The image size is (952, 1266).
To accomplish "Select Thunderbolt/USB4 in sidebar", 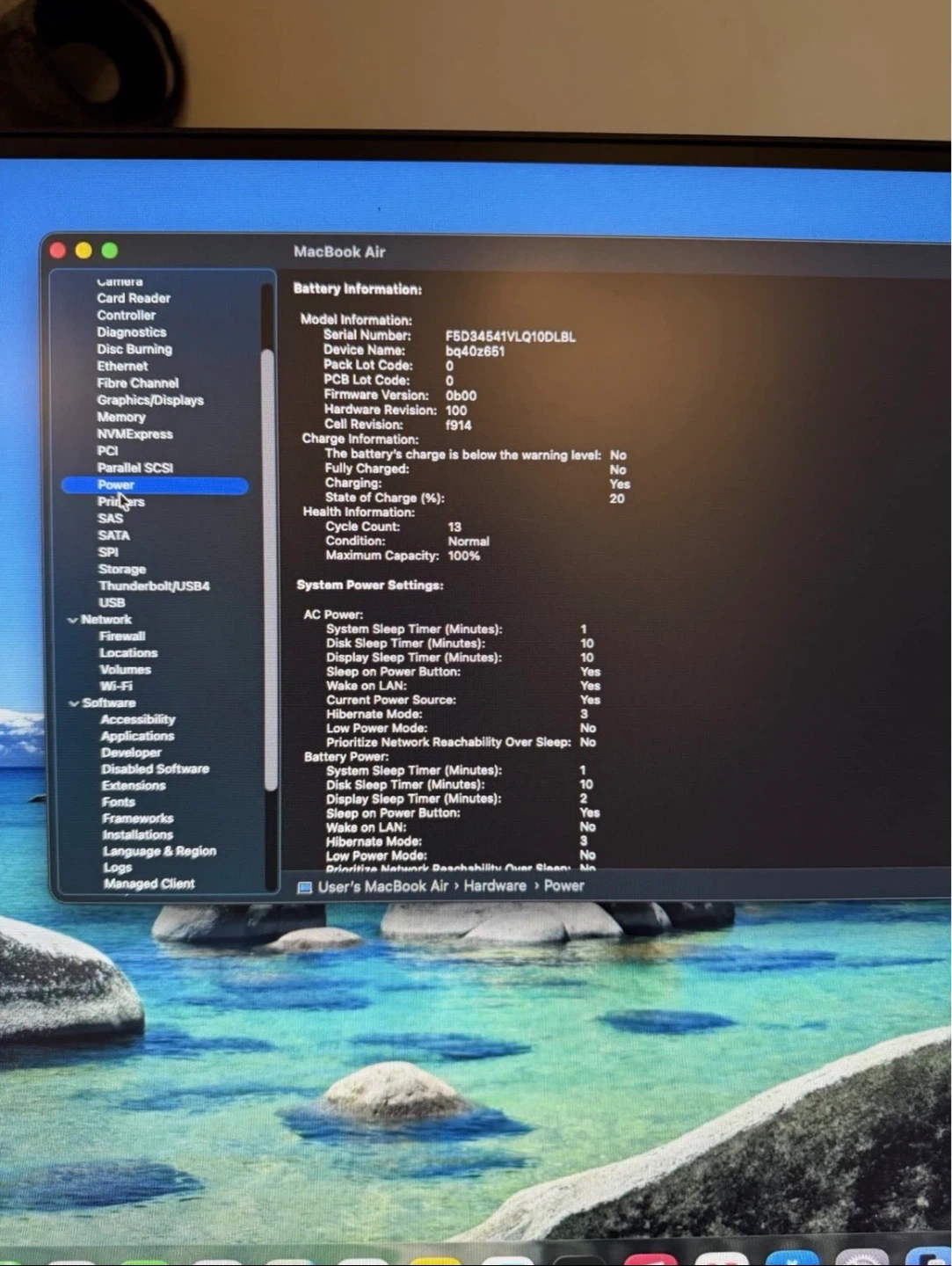I will [154, 586].
